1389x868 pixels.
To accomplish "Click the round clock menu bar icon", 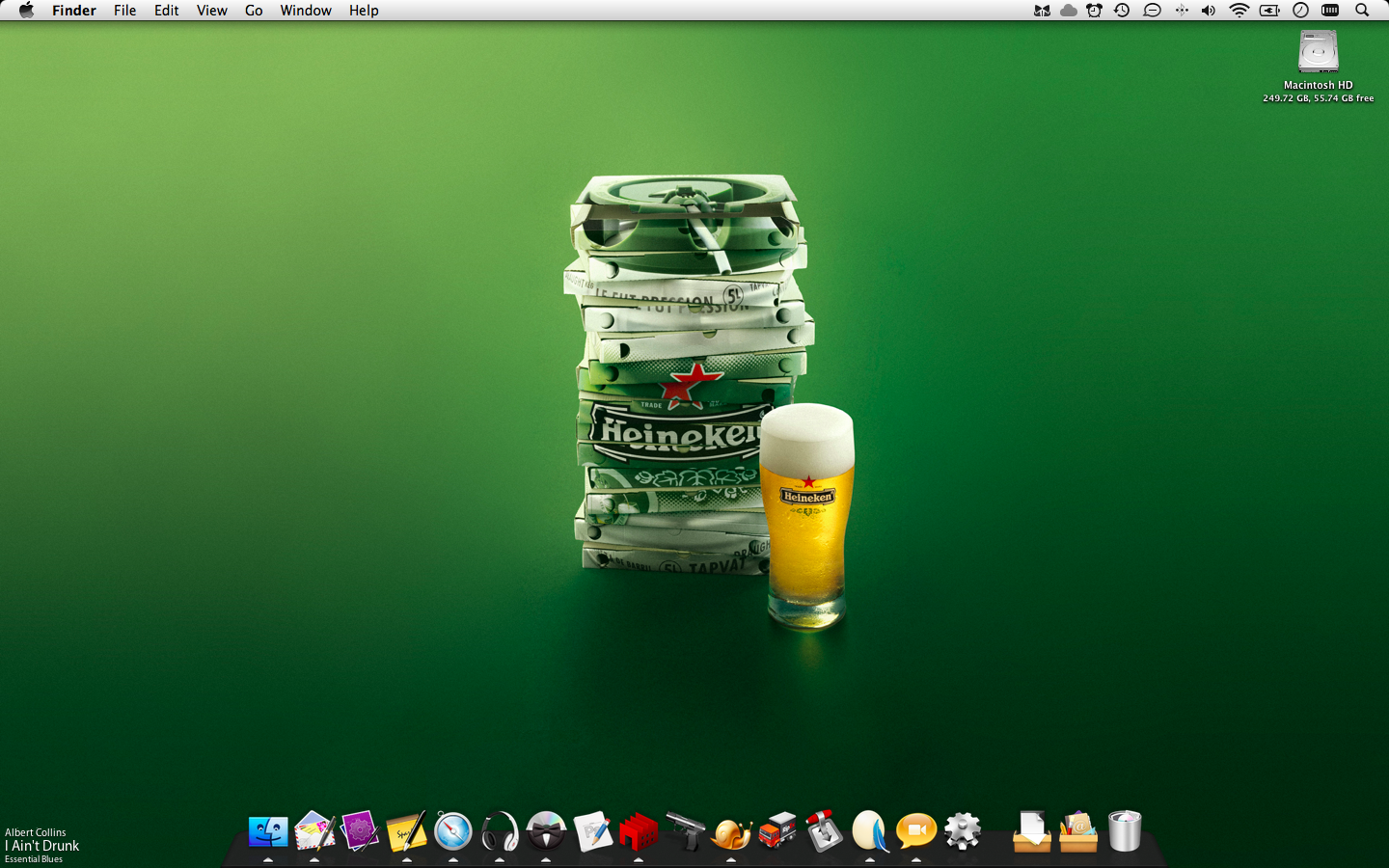I will coord(1300,11).
